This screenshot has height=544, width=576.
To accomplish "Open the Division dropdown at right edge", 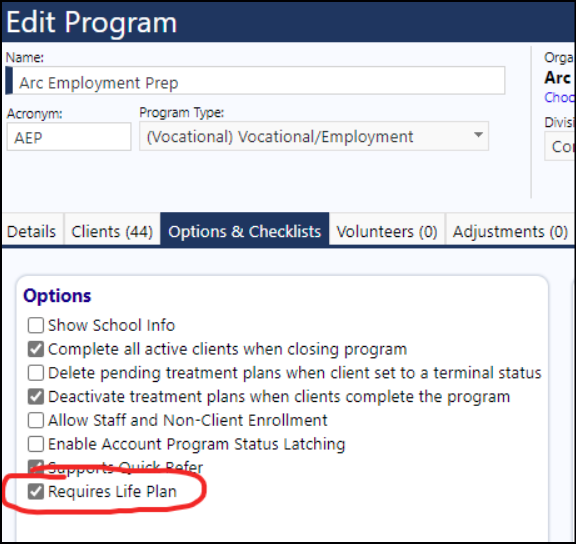I will (x=560, y=146).
